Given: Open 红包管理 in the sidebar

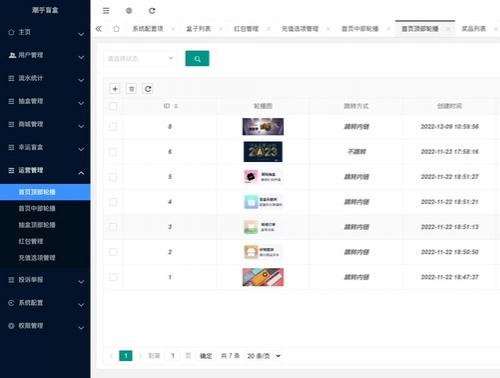Looking at the screenshot, I should (45, 241).
